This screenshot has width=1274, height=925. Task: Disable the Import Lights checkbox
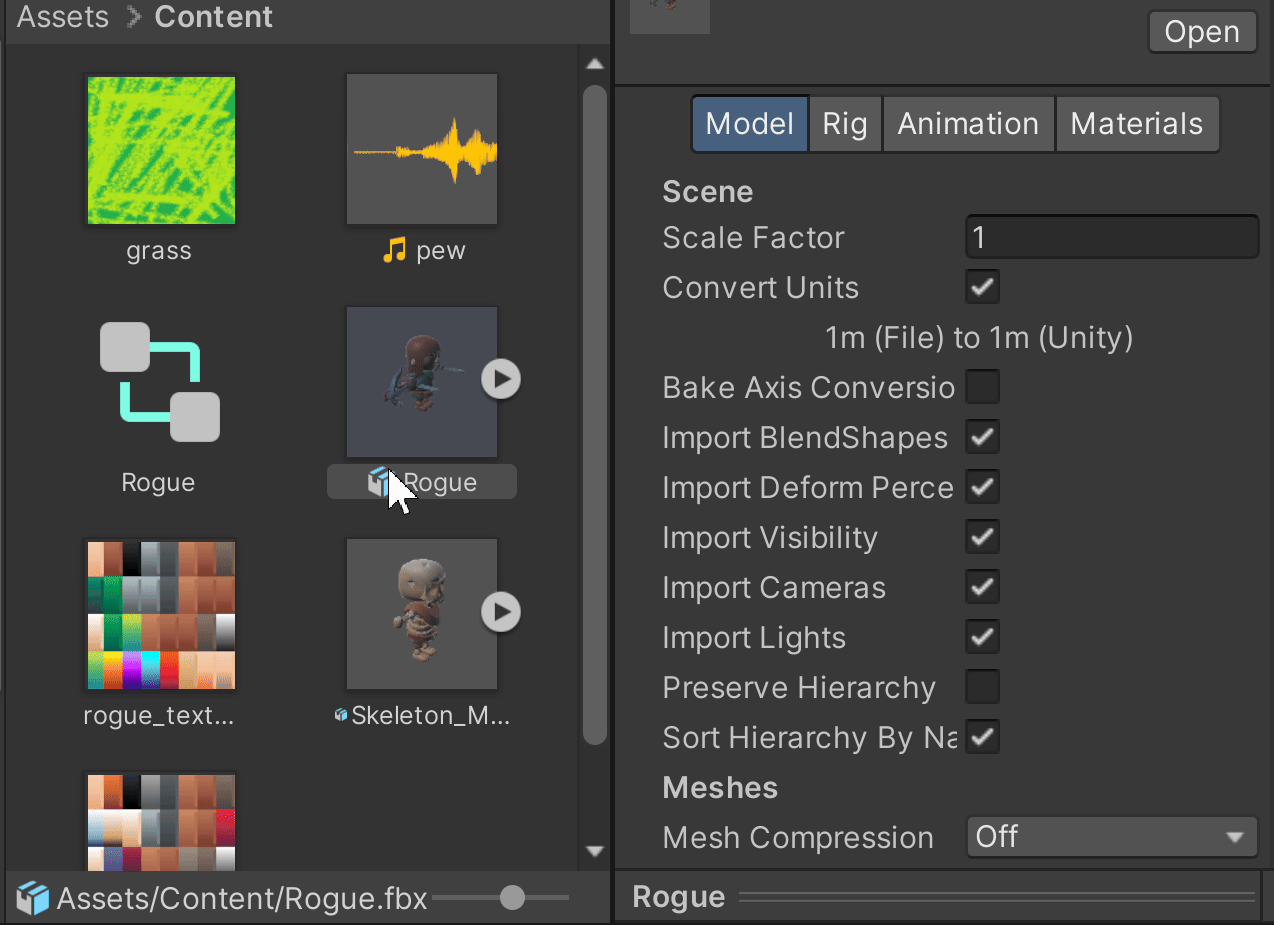click(x=982, y=637)
